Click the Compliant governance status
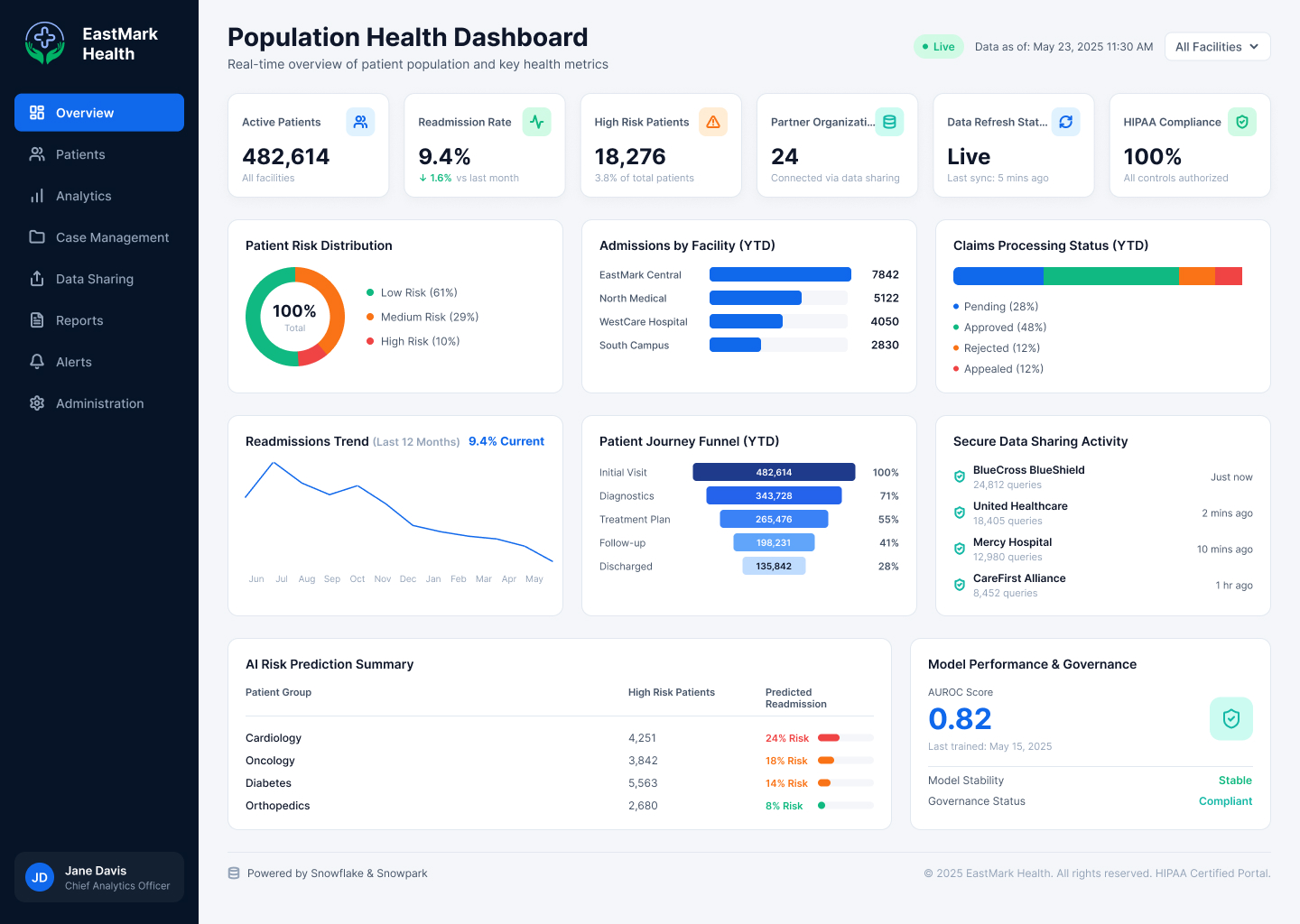Image resolution: width=1300 pixels, height=924 pixels. coord(1225,801)
